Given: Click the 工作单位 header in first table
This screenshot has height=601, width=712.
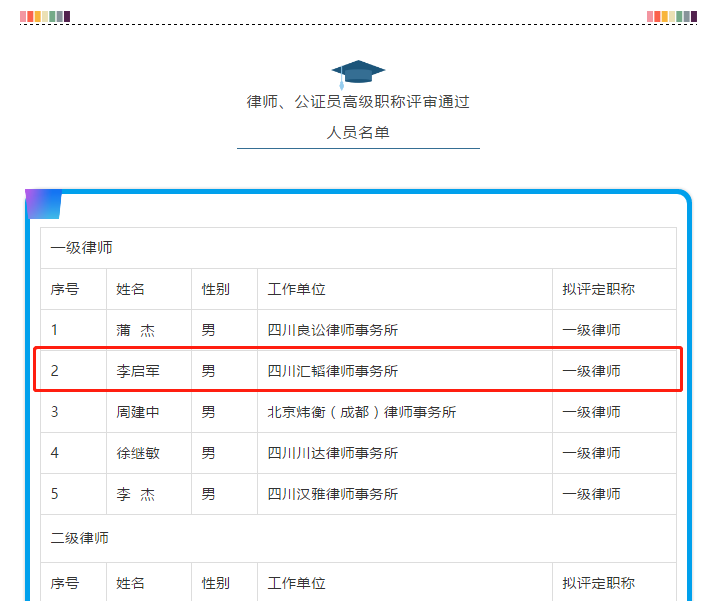Looking at the screenshot, I should pos(405,289).
